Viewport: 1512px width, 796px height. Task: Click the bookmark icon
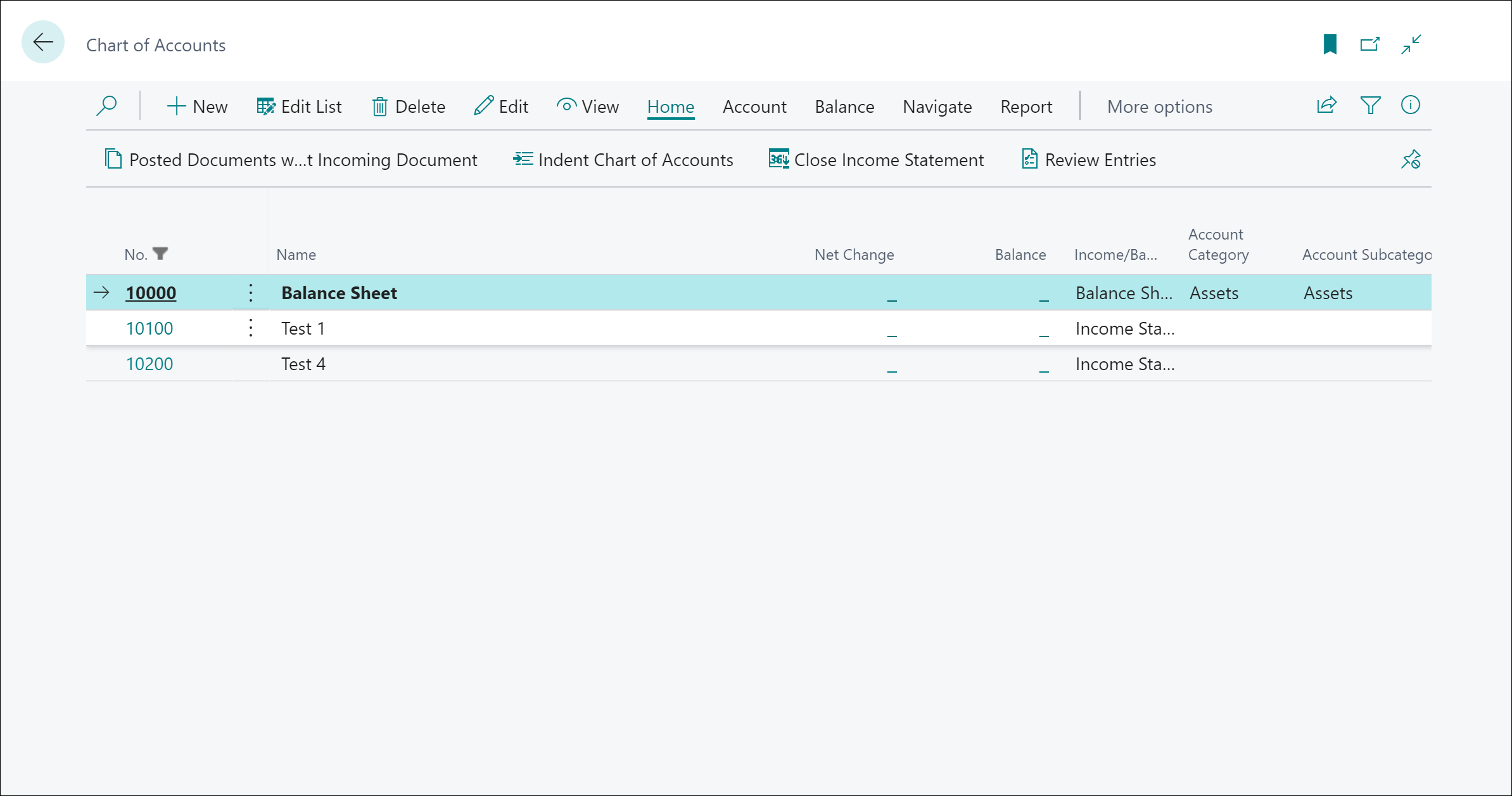pos(1330,44)
